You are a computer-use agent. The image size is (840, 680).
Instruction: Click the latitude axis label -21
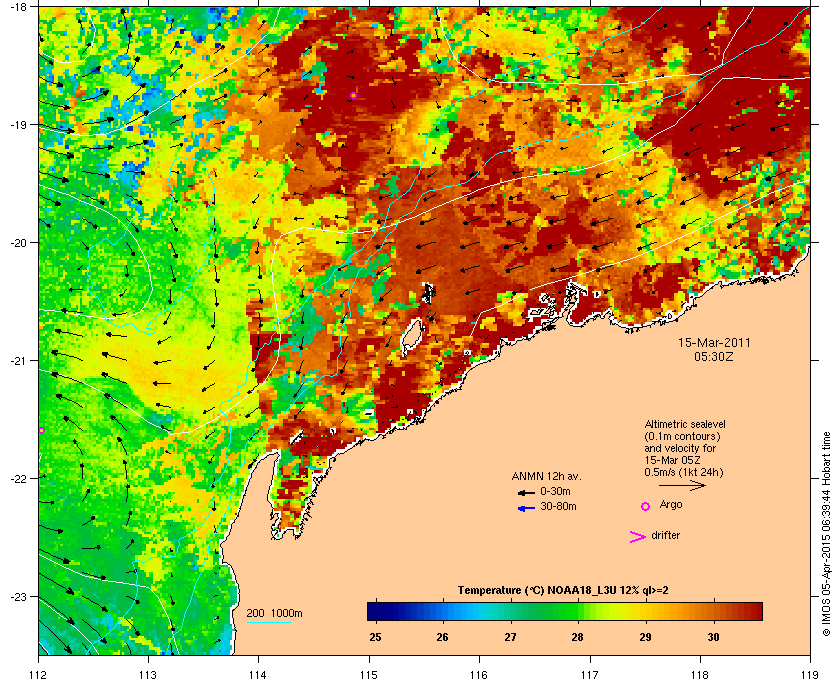(18, 361)
